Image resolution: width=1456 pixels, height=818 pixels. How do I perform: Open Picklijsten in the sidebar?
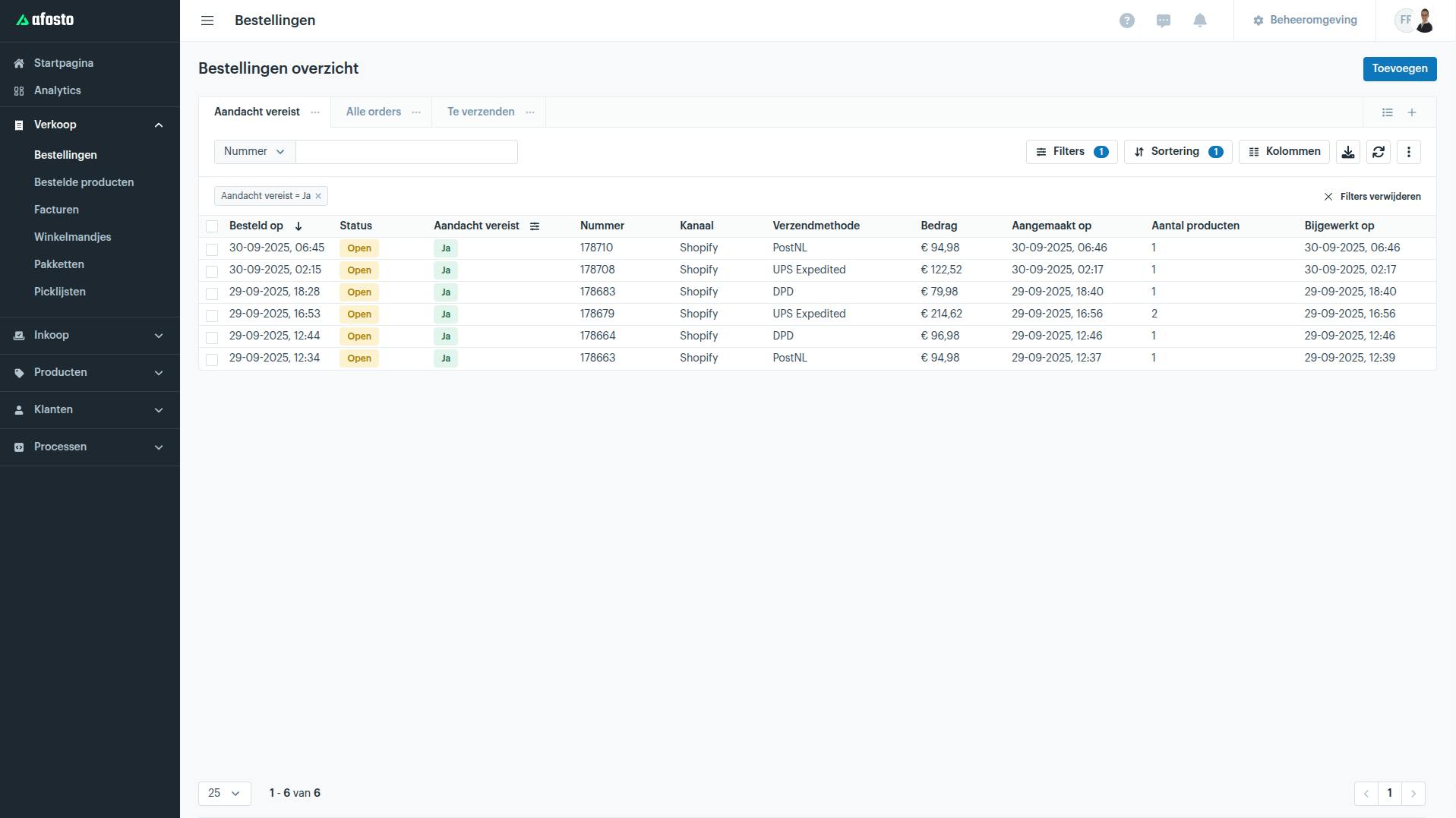(60, 292)
